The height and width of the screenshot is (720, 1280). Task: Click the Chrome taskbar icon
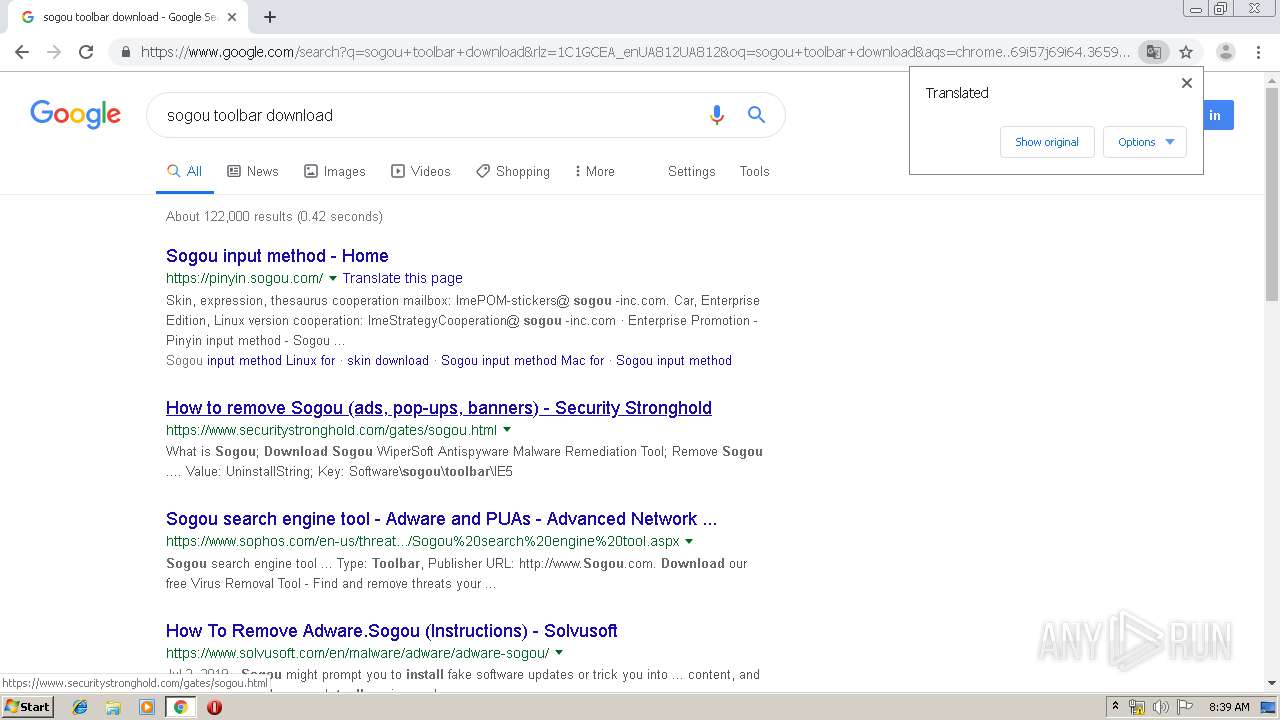[180, 707]
